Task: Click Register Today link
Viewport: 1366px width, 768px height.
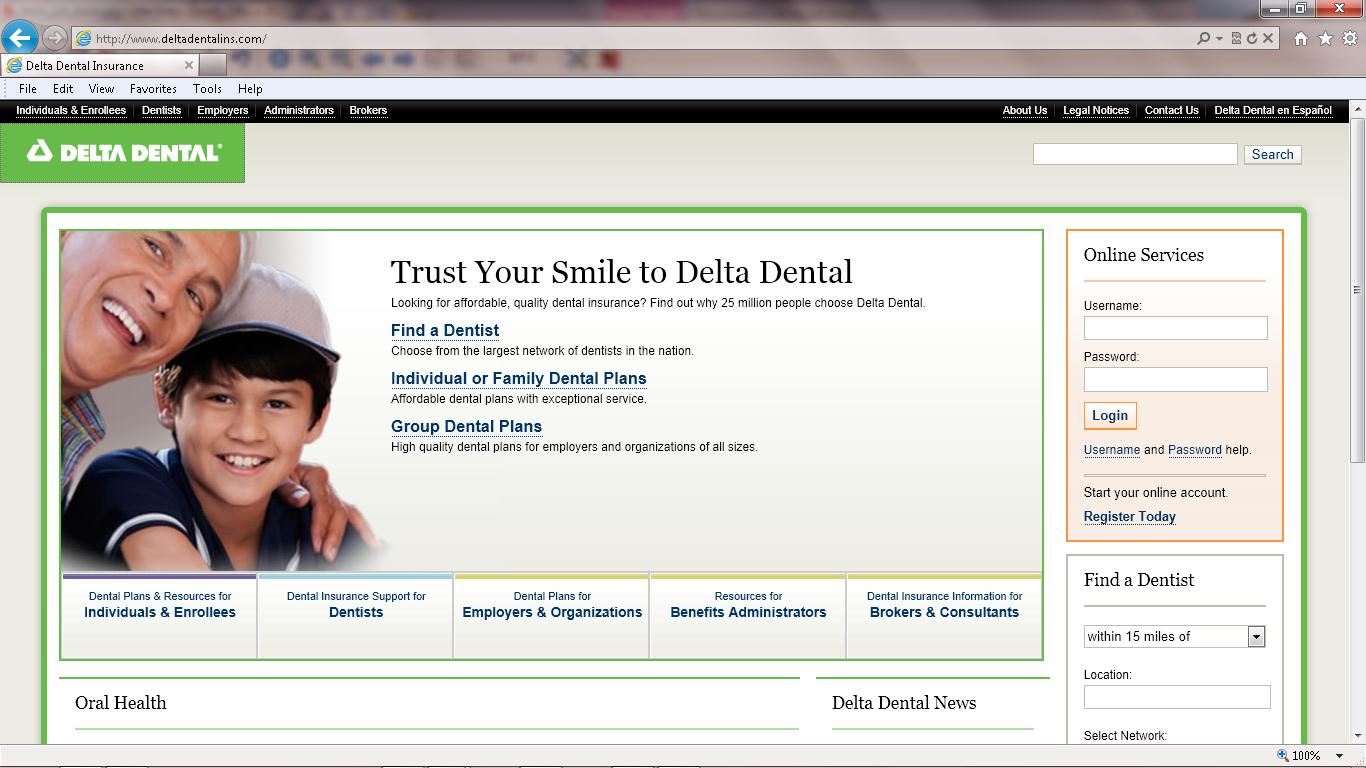Action: (x=1130, y=517)
